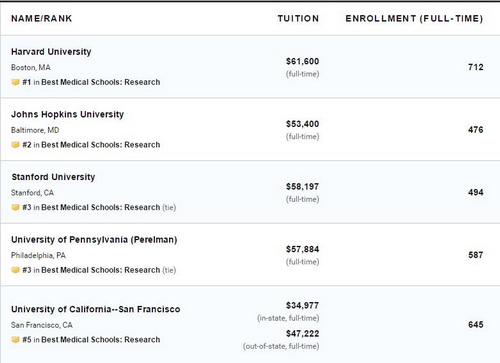Open the Stanford University school page
The height and width of the screenshot is (363, 500).
coord(53,177)
